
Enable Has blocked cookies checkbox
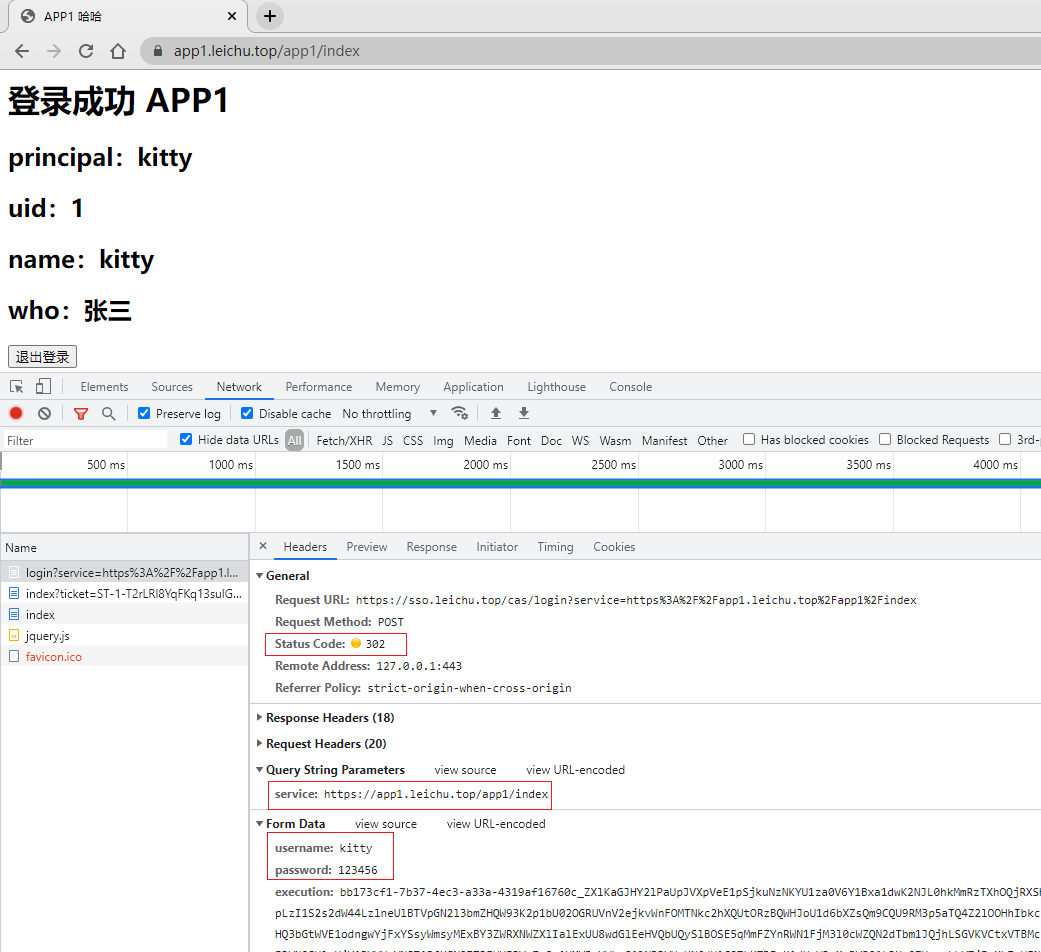click(x=749, y=440)
